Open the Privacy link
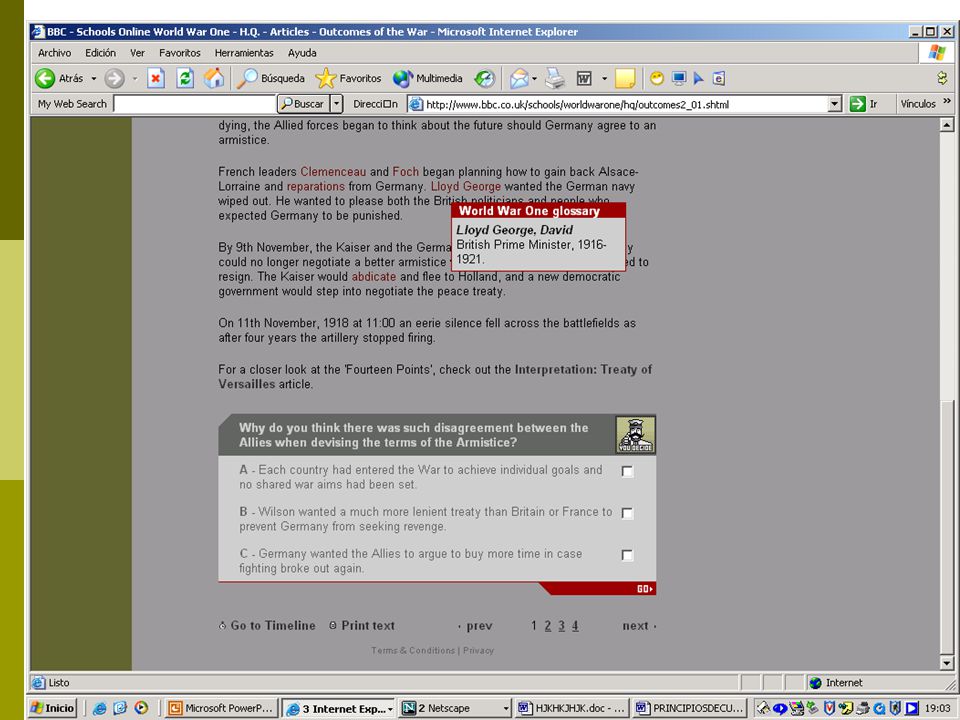This screenshot has width=960, height=720. click(x=478, y=650)
